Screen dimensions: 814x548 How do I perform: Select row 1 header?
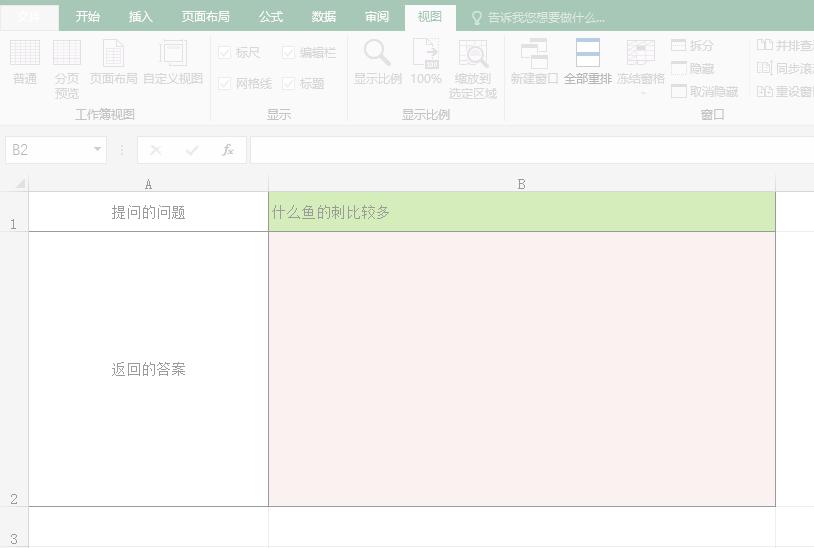pos(13,212)
